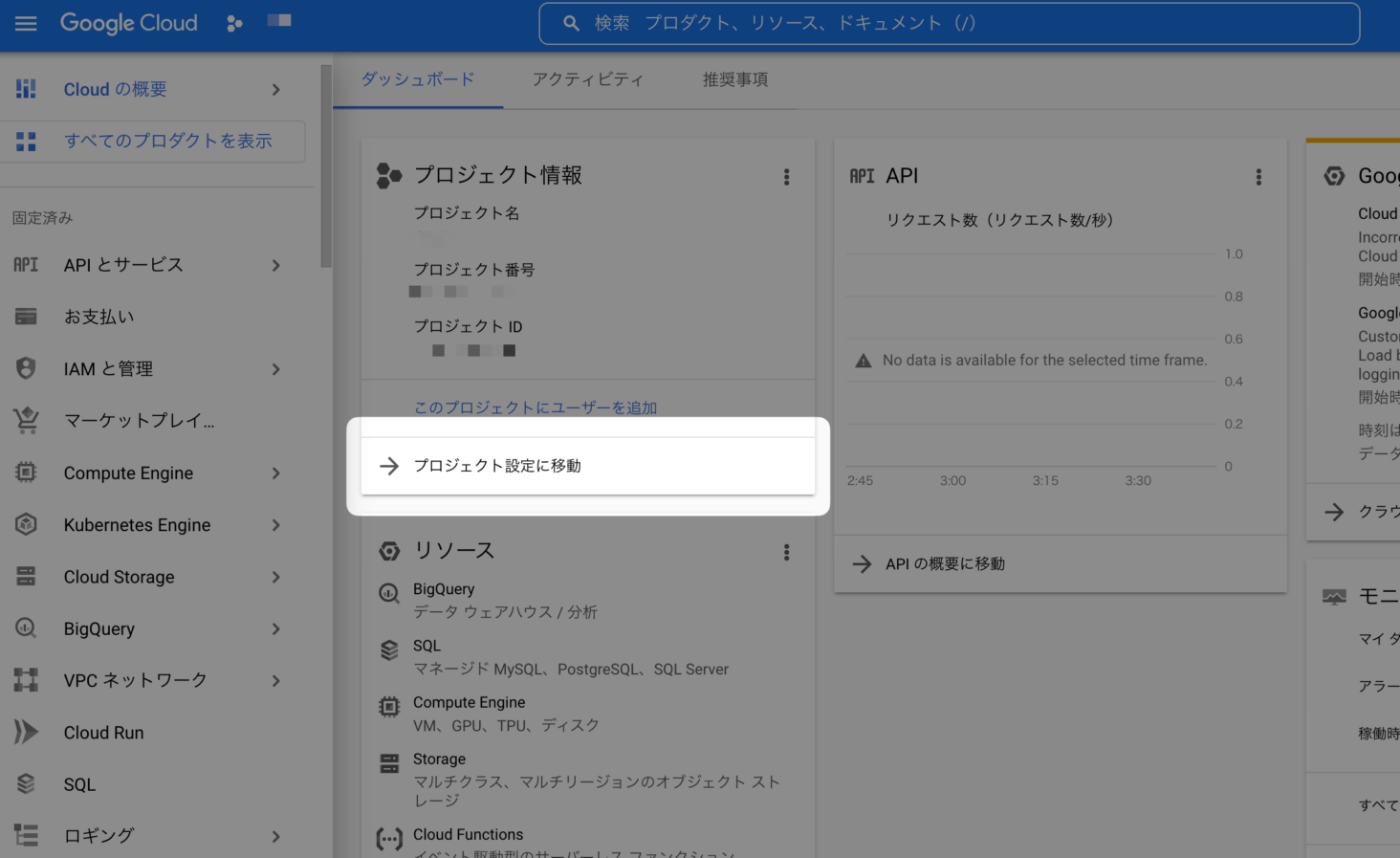The image size is (1400, 858).
Task: Switch to the アクティビティ tab
Action: tap(588, 79)
